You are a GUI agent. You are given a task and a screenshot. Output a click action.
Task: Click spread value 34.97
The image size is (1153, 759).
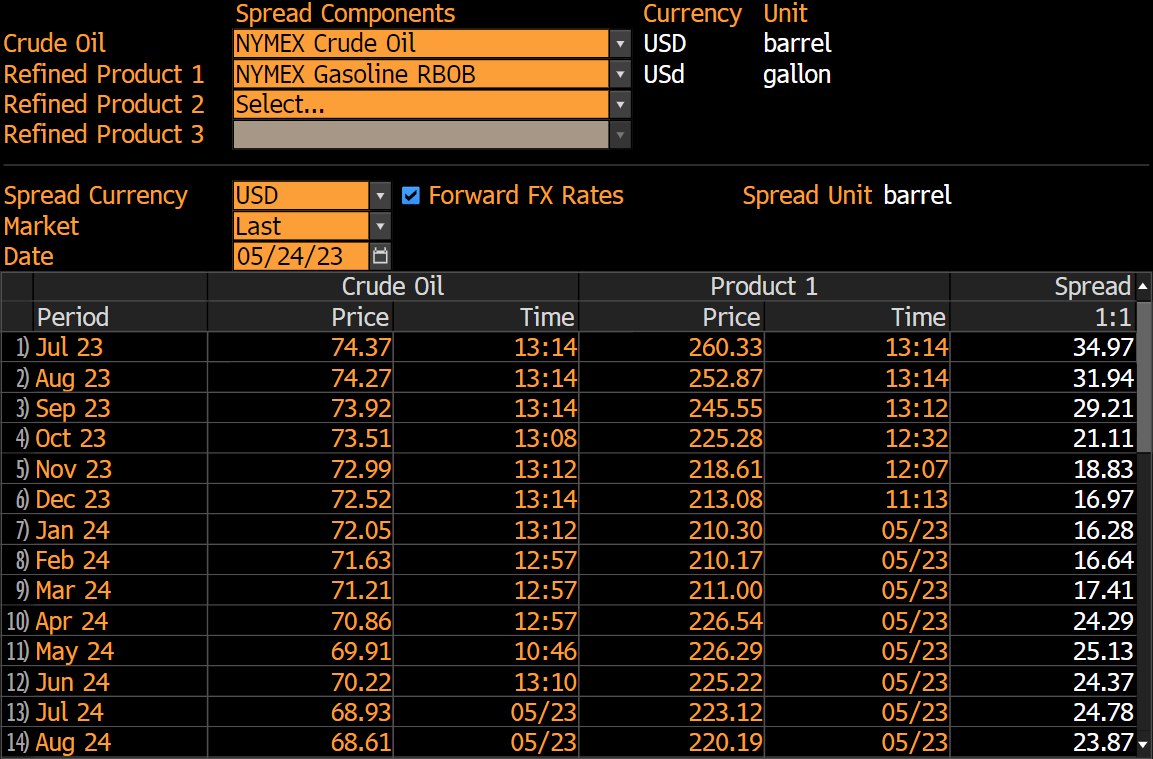tap(1103, 347)
